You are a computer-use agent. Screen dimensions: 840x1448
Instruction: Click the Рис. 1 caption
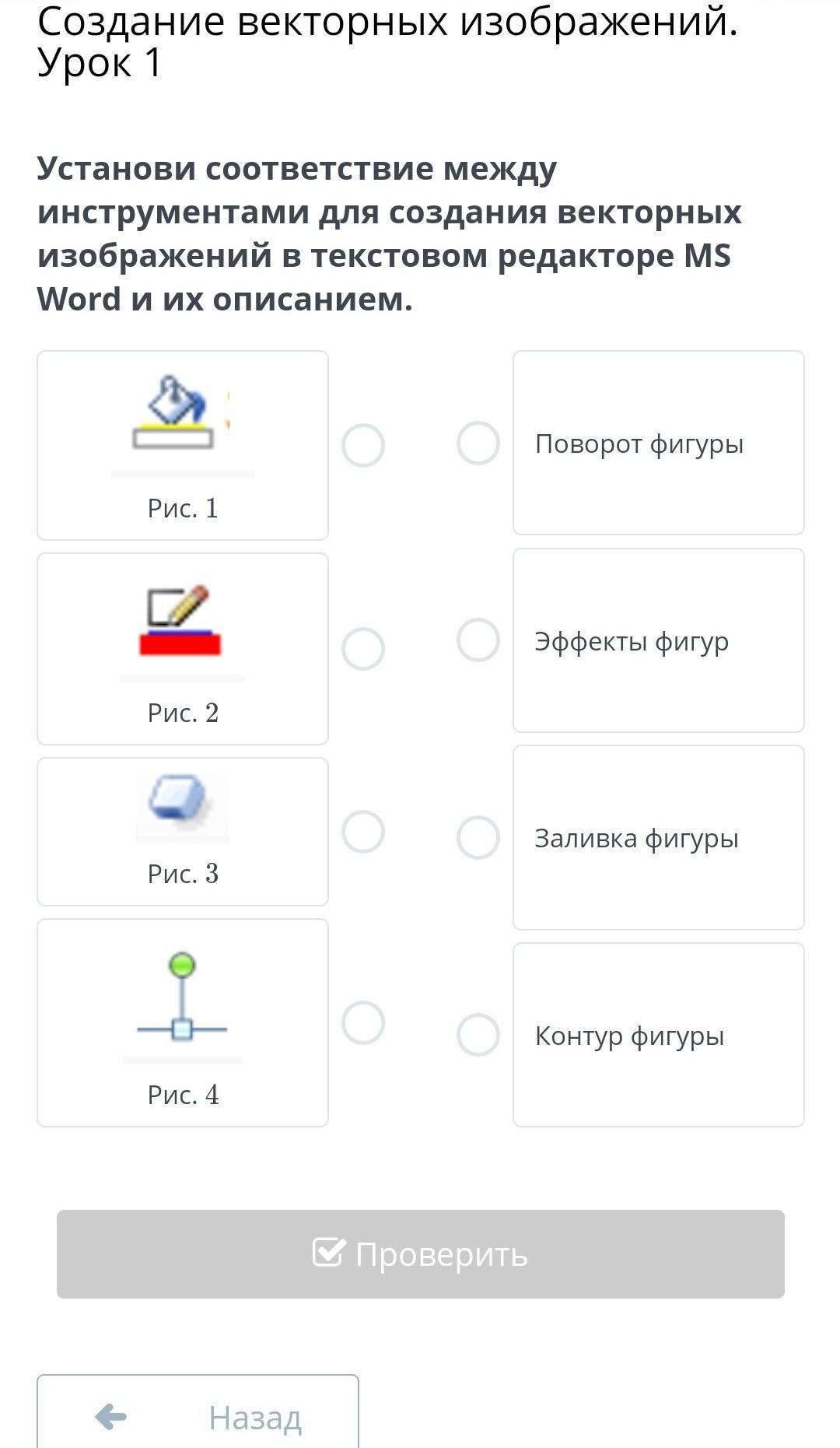(183, 508)
